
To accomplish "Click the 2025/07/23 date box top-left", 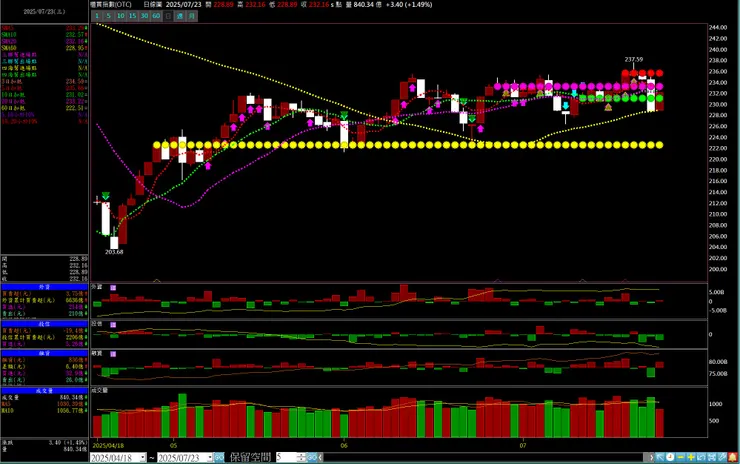I will pos(44,11).
